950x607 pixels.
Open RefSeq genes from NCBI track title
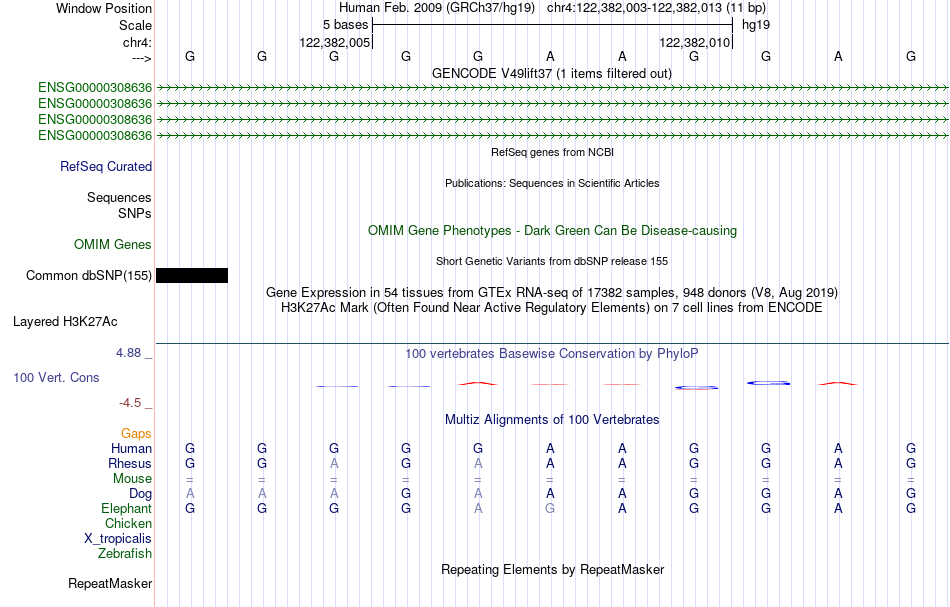(552, 152)
